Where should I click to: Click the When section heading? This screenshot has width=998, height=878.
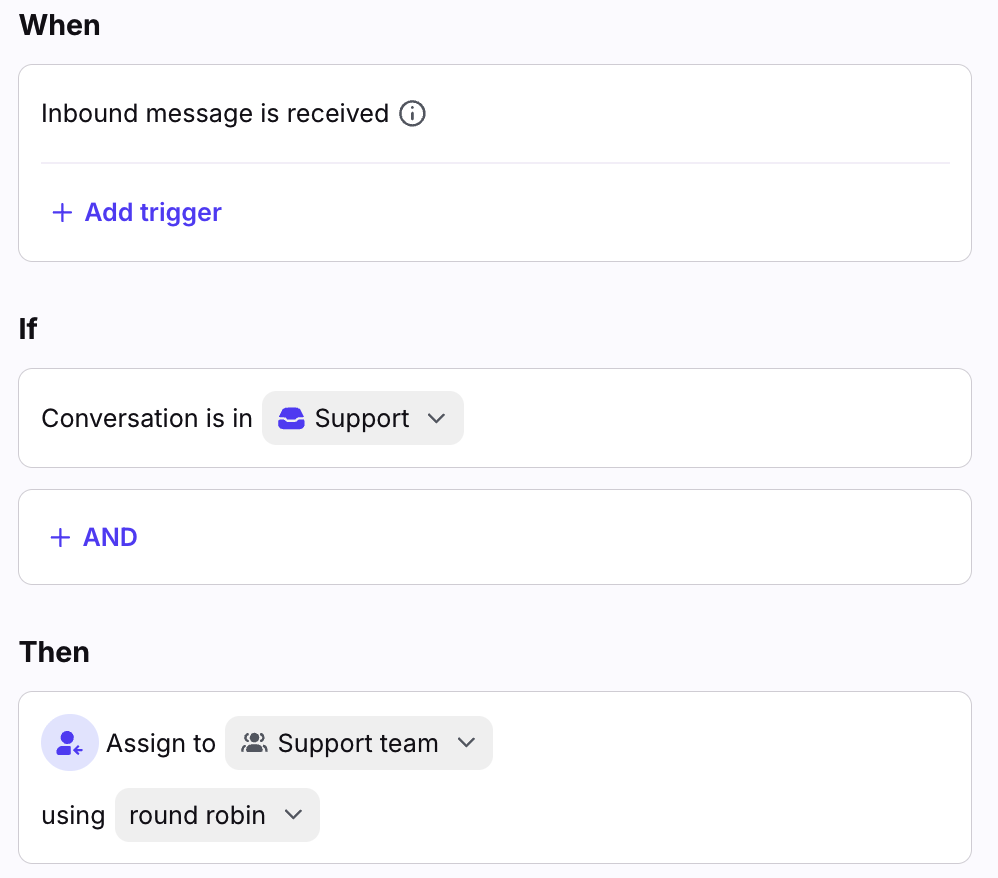coord(60,25)
